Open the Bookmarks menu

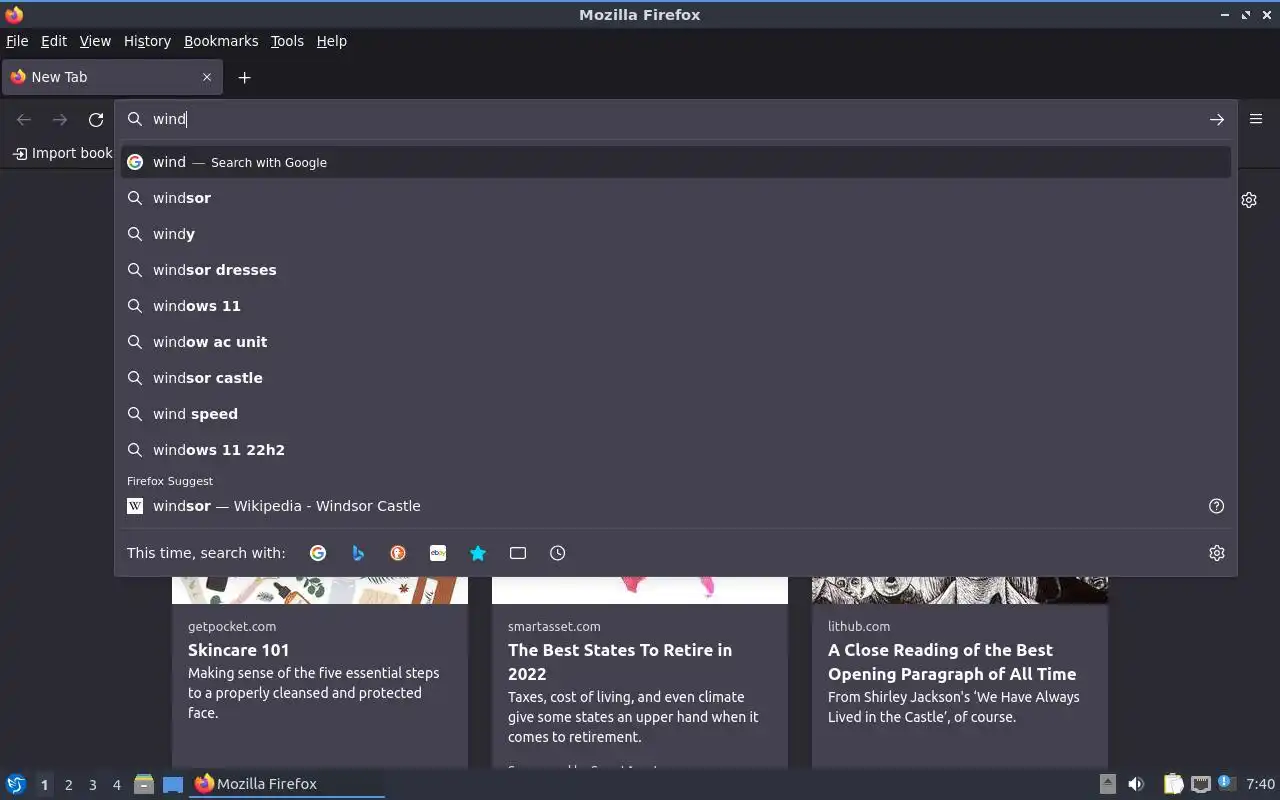[x=221, y=41]
